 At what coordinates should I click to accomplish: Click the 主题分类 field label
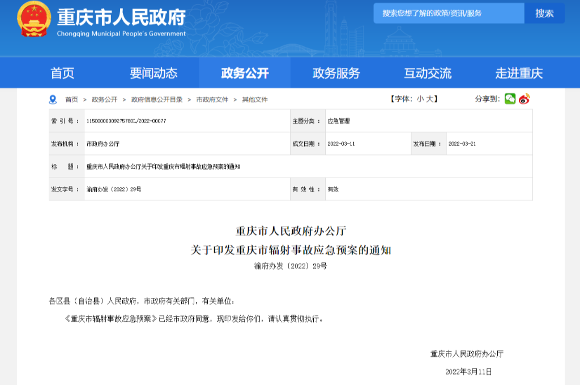pos(306,121)
